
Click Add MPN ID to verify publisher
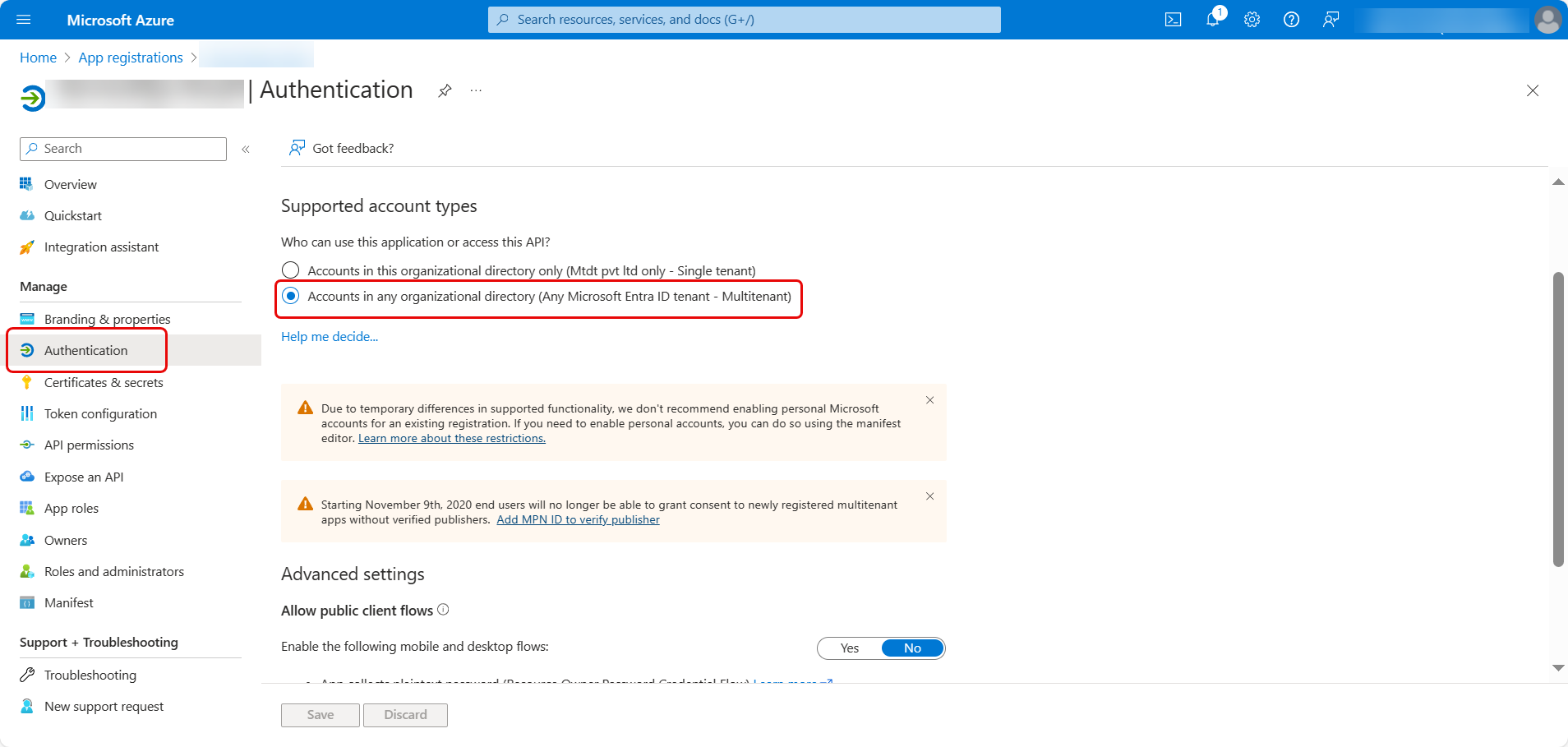coord(578,519)
